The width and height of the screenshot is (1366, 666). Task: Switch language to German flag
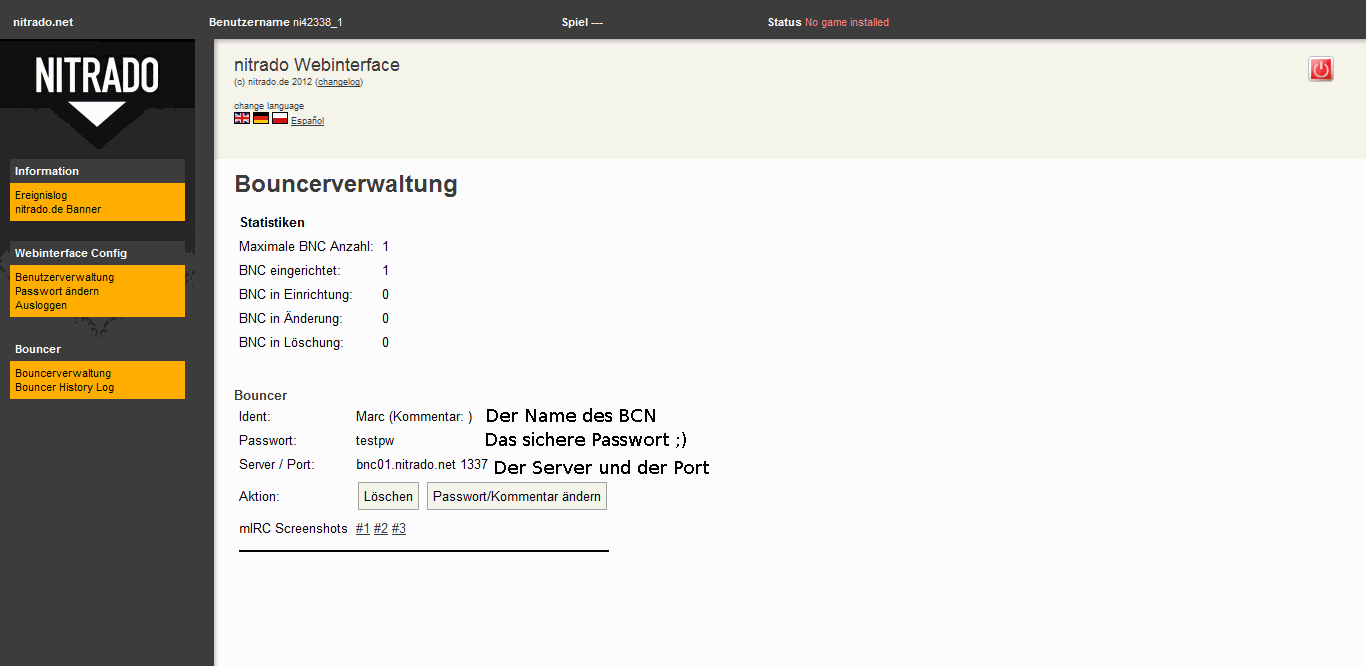pos(261,118)
